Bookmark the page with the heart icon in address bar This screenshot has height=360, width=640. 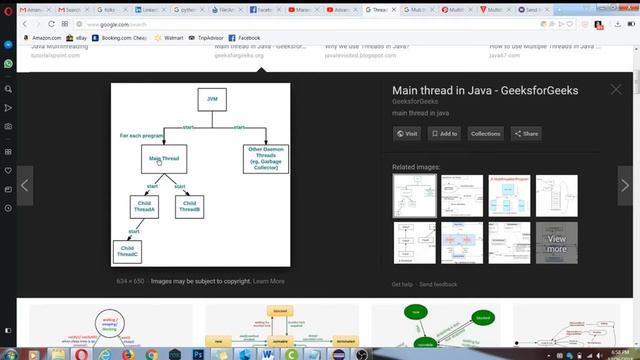(569, 24)
